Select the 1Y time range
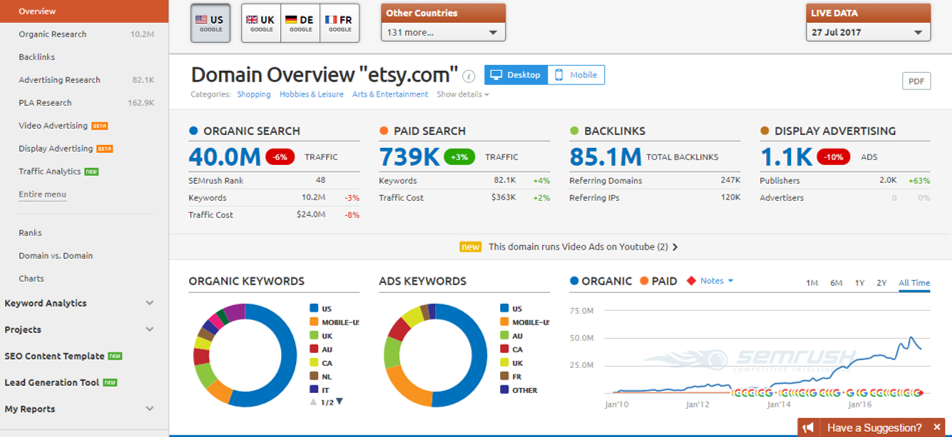The image size is (952, 437). 860,283
